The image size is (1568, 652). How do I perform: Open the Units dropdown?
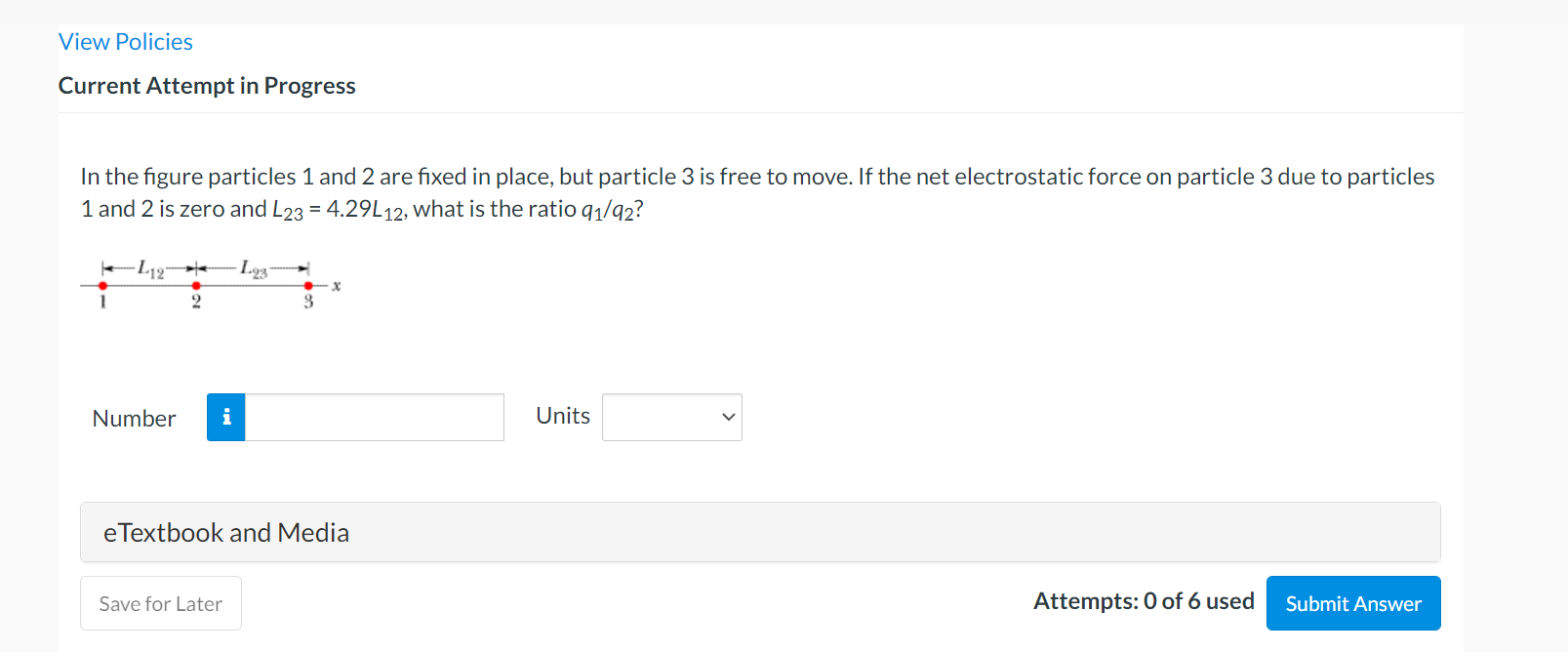(671, 417)
